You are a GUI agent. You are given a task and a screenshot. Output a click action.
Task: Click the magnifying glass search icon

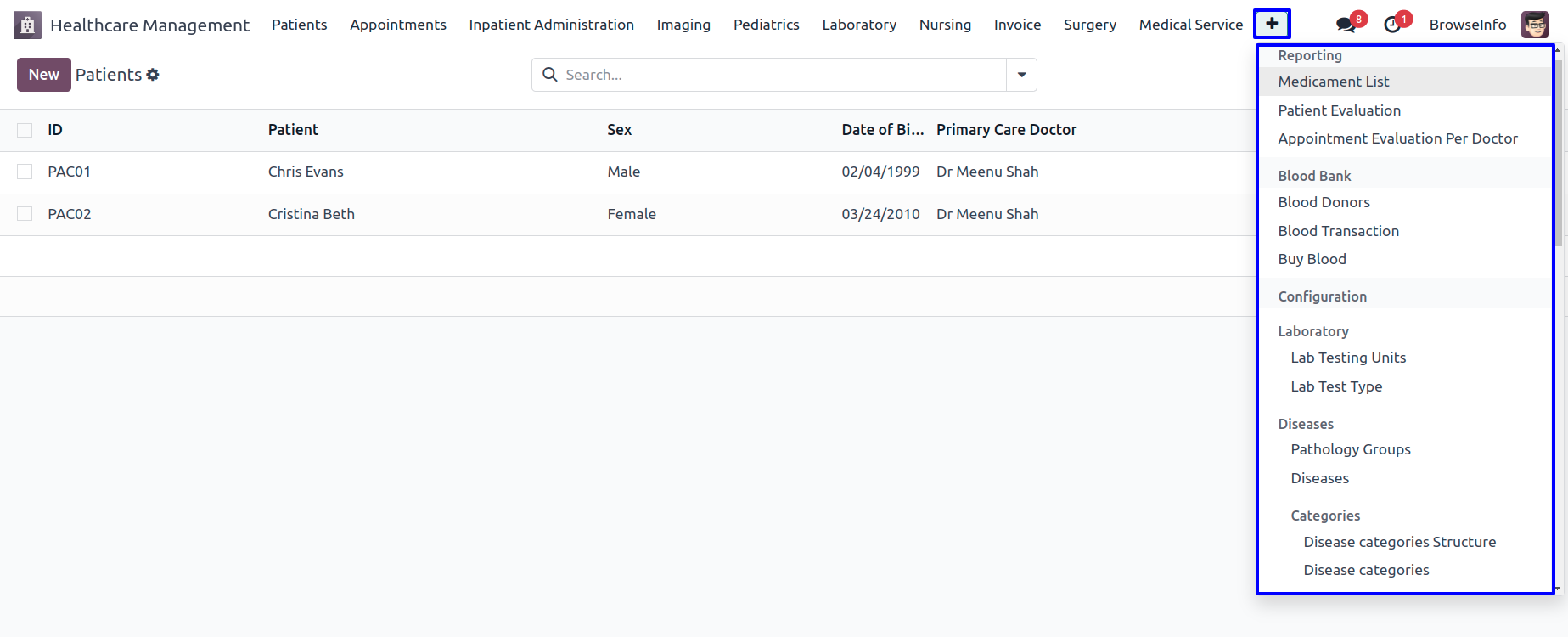[550, 75]
